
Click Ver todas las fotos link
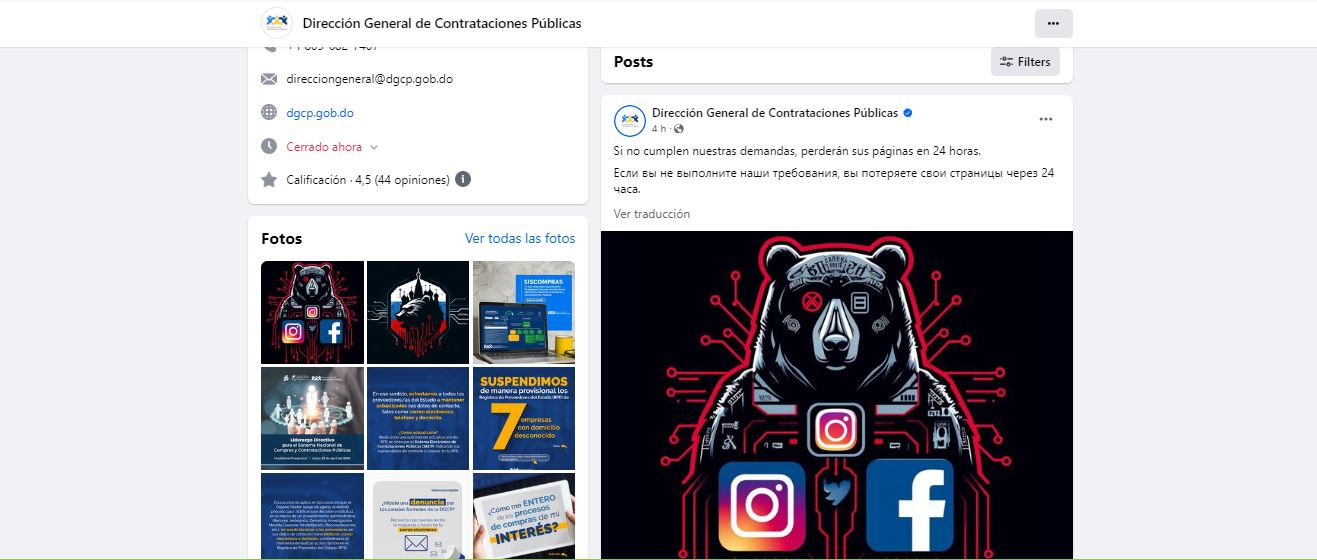[520, 238]
